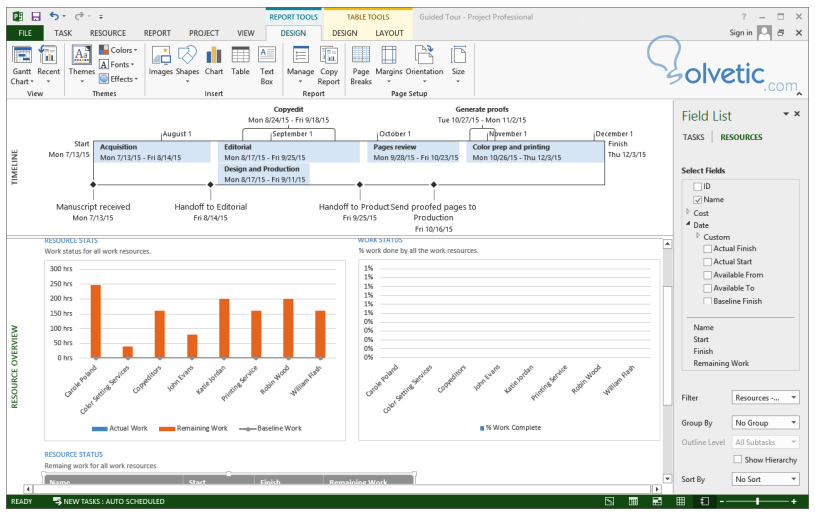Click the Copy Report icon

click(328, 63)
